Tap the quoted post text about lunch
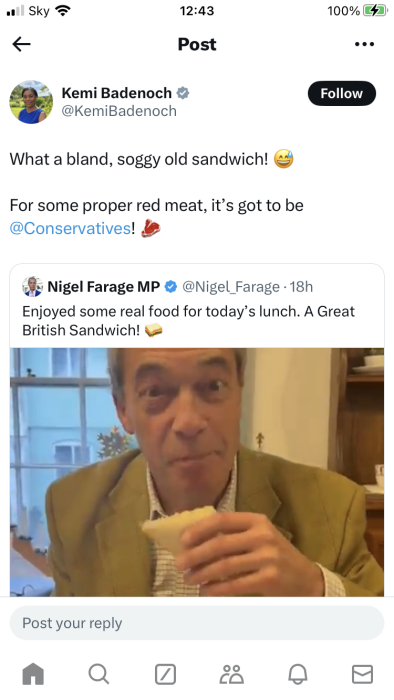This screenshot has width=394, height=700. tap(188, 321)
